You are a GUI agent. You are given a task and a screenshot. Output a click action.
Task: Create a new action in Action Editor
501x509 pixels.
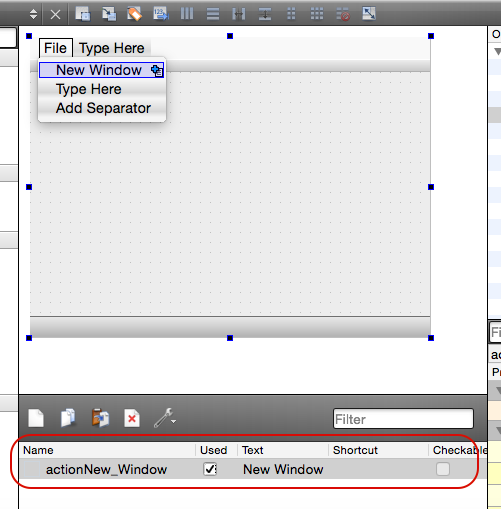(36, 418)
